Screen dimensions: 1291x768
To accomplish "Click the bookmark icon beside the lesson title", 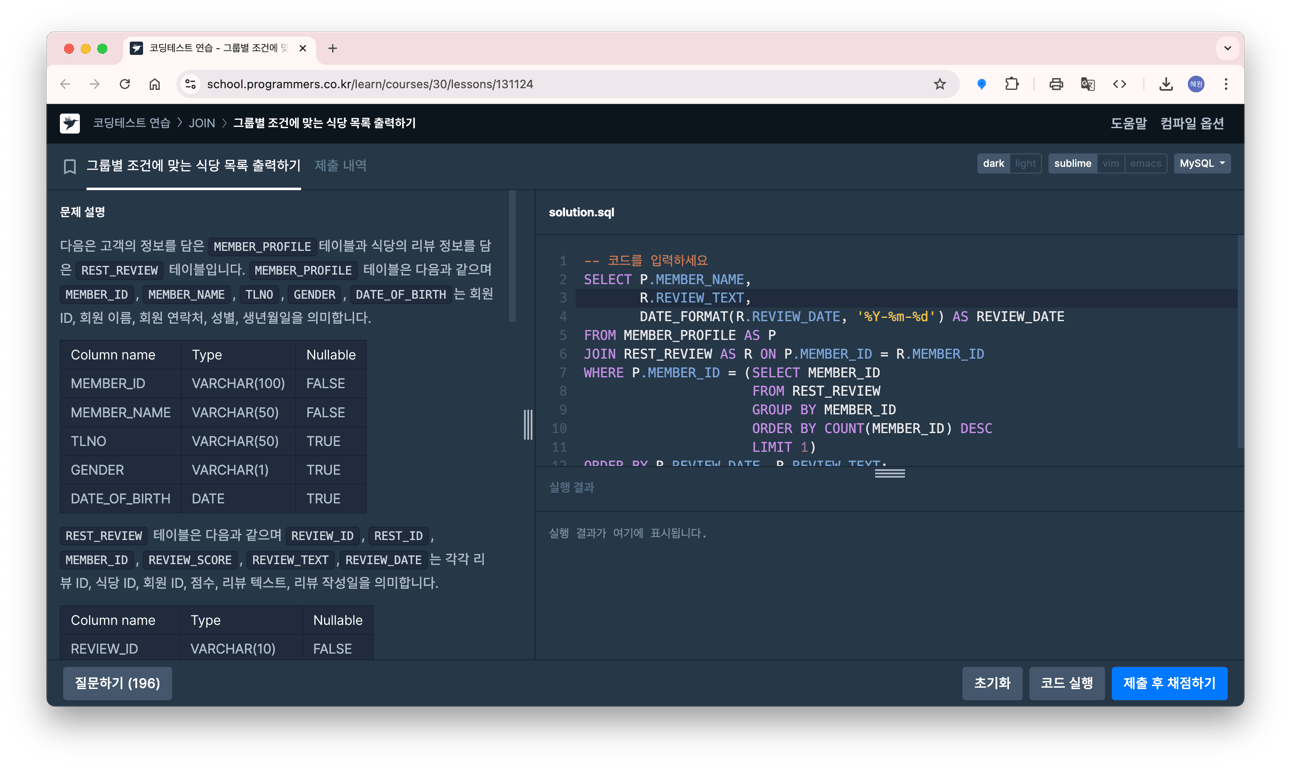I will tap(69, 165).
